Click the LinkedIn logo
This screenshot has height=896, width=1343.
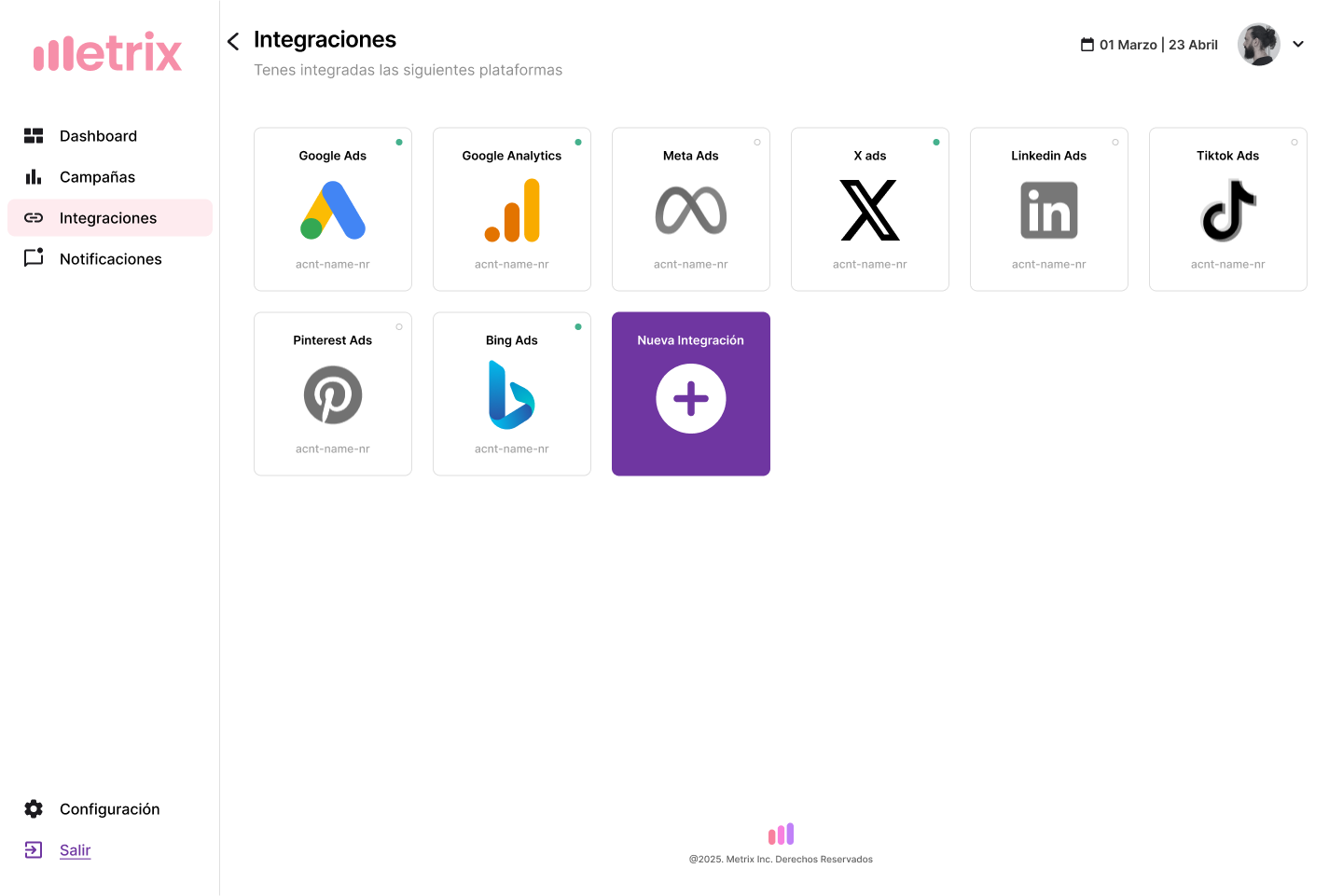click(1049, 211)
